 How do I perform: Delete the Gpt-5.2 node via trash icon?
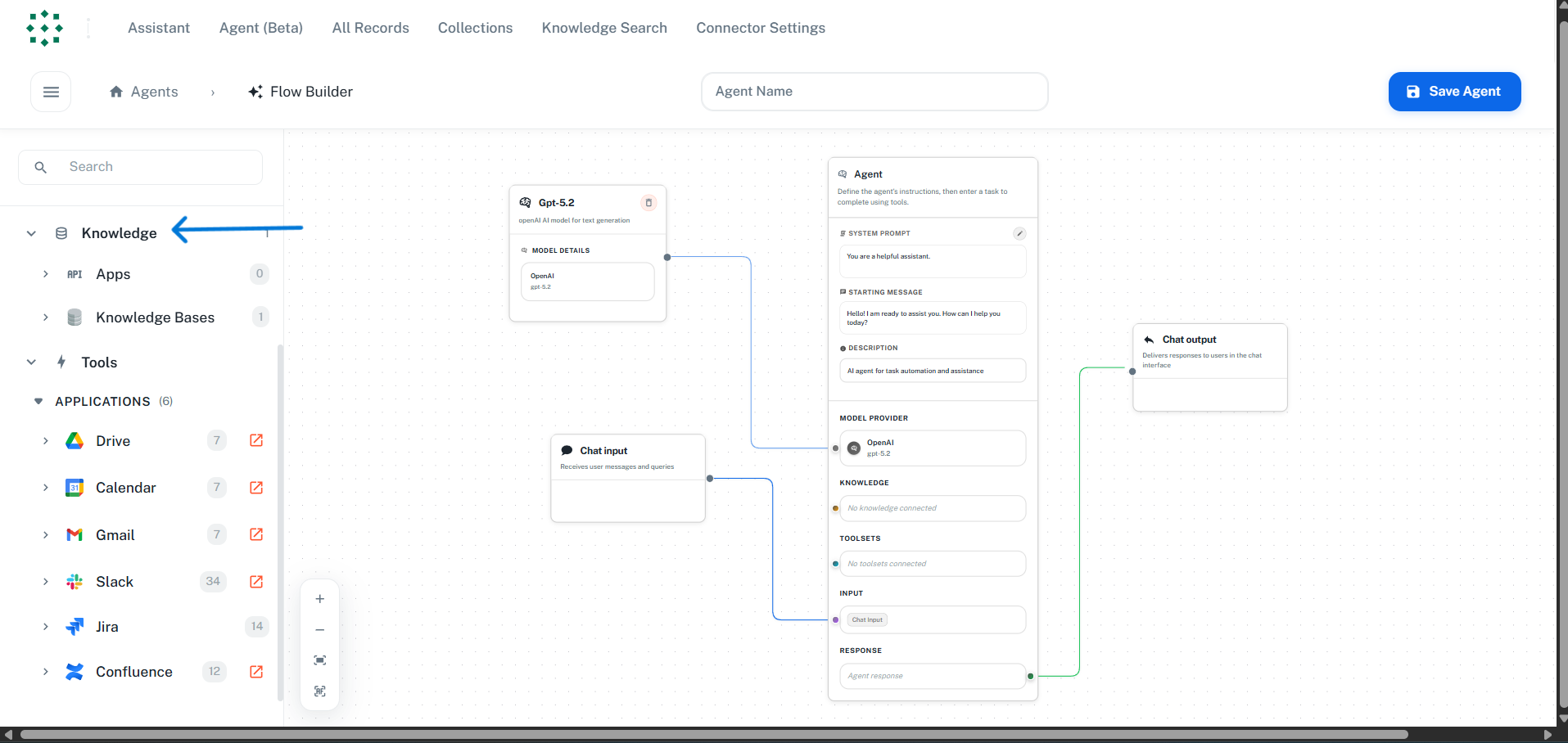click(x=649, y=202)
